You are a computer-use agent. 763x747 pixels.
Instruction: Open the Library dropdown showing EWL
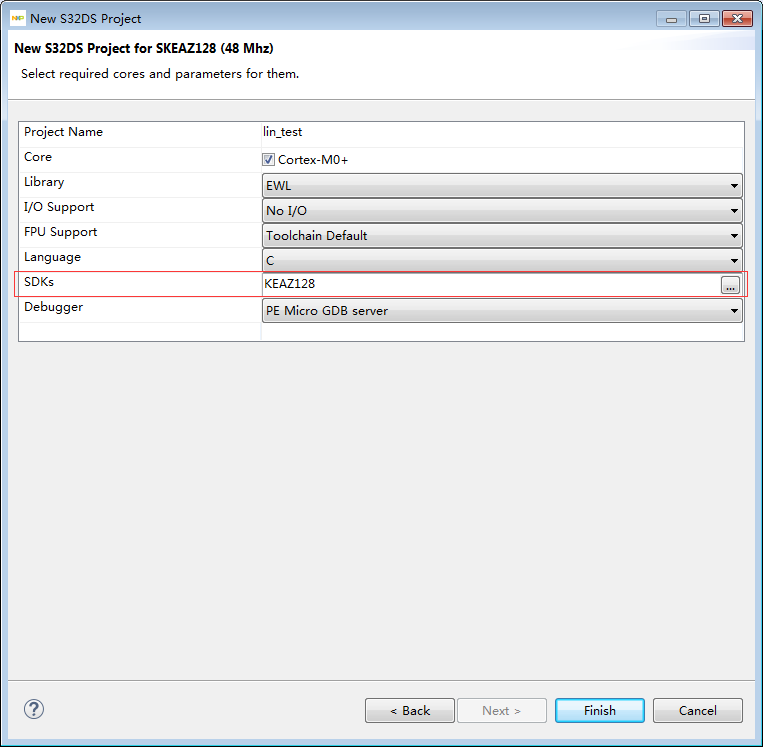tap(502, 185)
